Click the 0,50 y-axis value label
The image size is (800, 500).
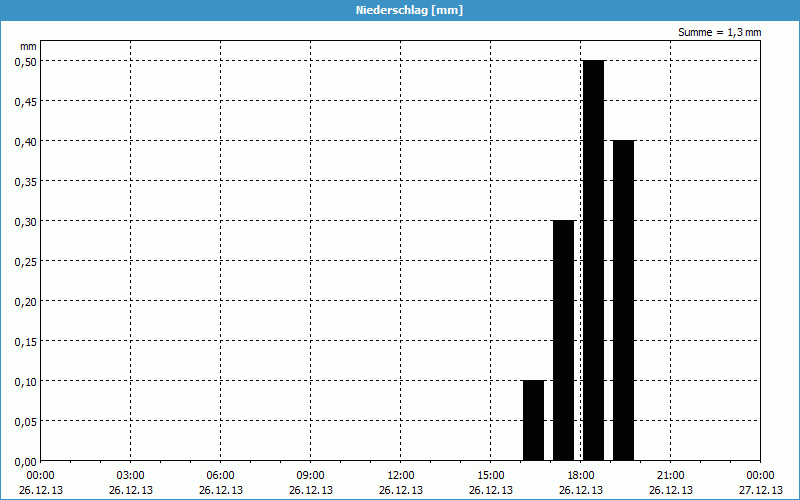(26, 61)
